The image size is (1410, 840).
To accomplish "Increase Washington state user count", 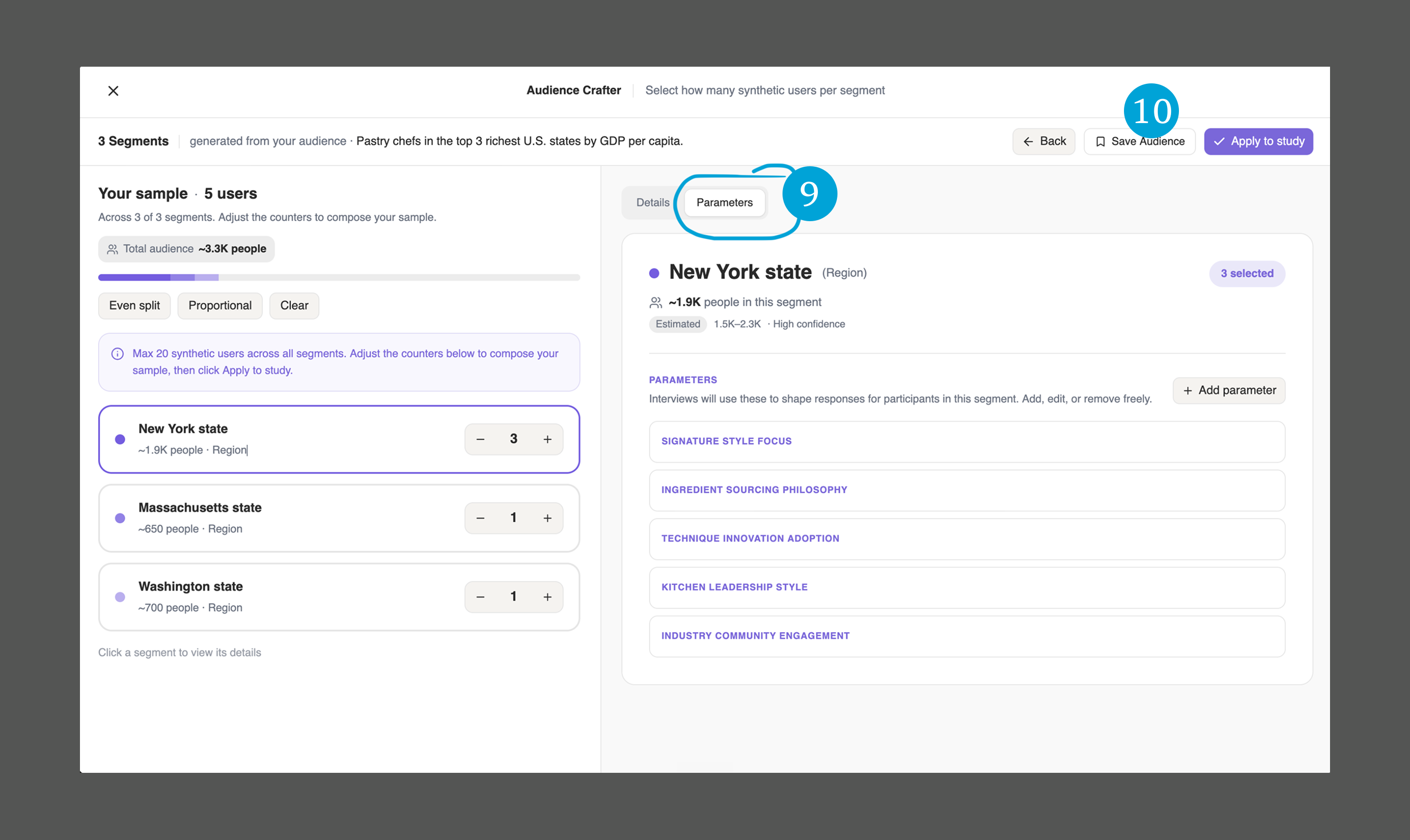I will [548, 597].
